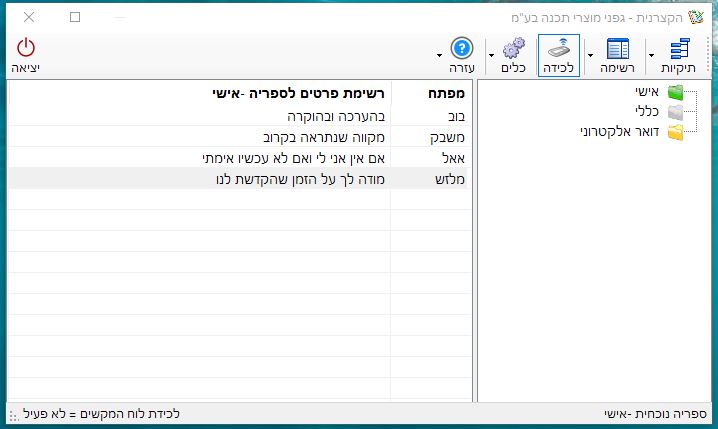Click the עזרה (Help) question mark icon

pyautogui.click(x=461, y=50)
